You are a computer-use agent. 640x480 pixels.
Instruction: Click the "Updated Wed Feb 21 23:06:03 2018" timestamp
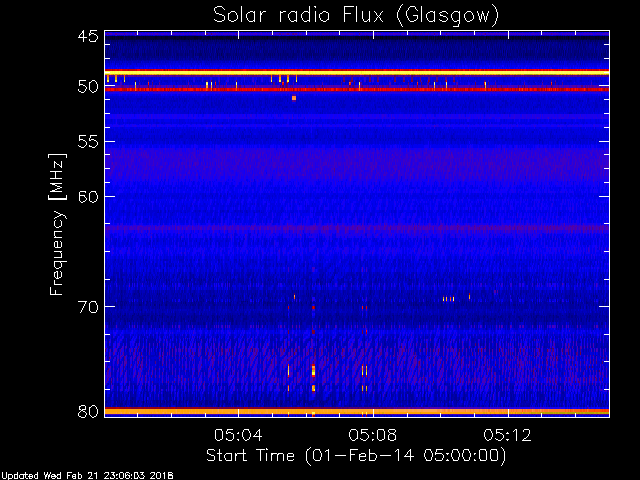[x=87, y=476]
